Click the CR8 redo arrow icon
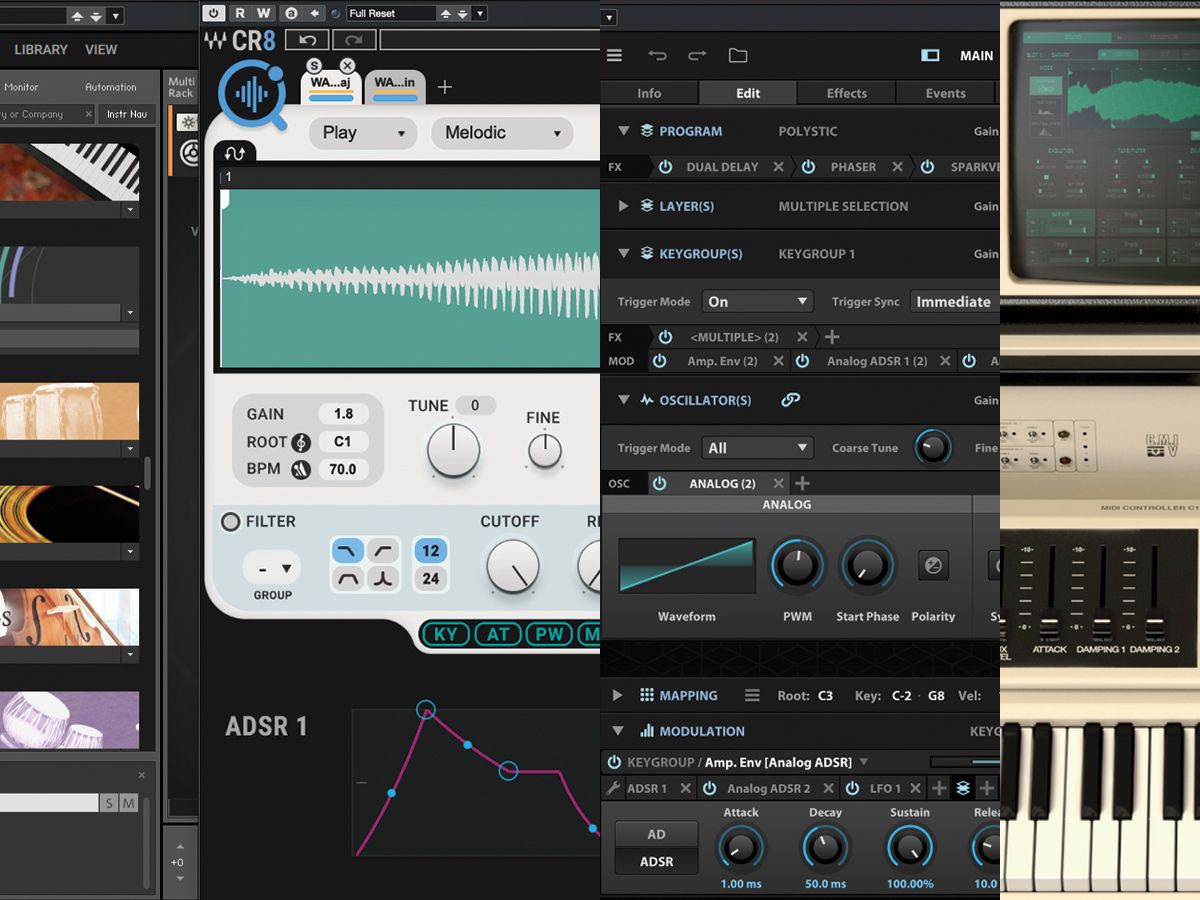This screenshot has height=900, width=1200. 353,40
